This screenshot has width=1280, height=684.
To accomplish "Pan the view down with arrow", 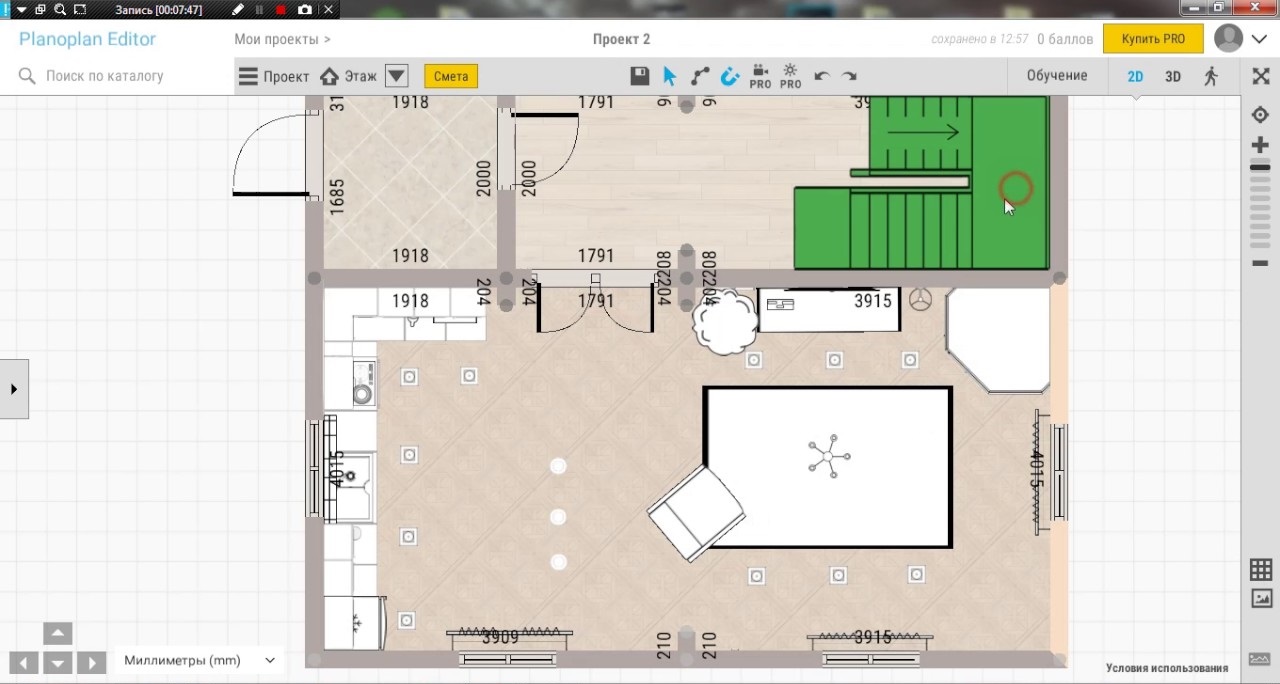I will (x=58, y=662).
